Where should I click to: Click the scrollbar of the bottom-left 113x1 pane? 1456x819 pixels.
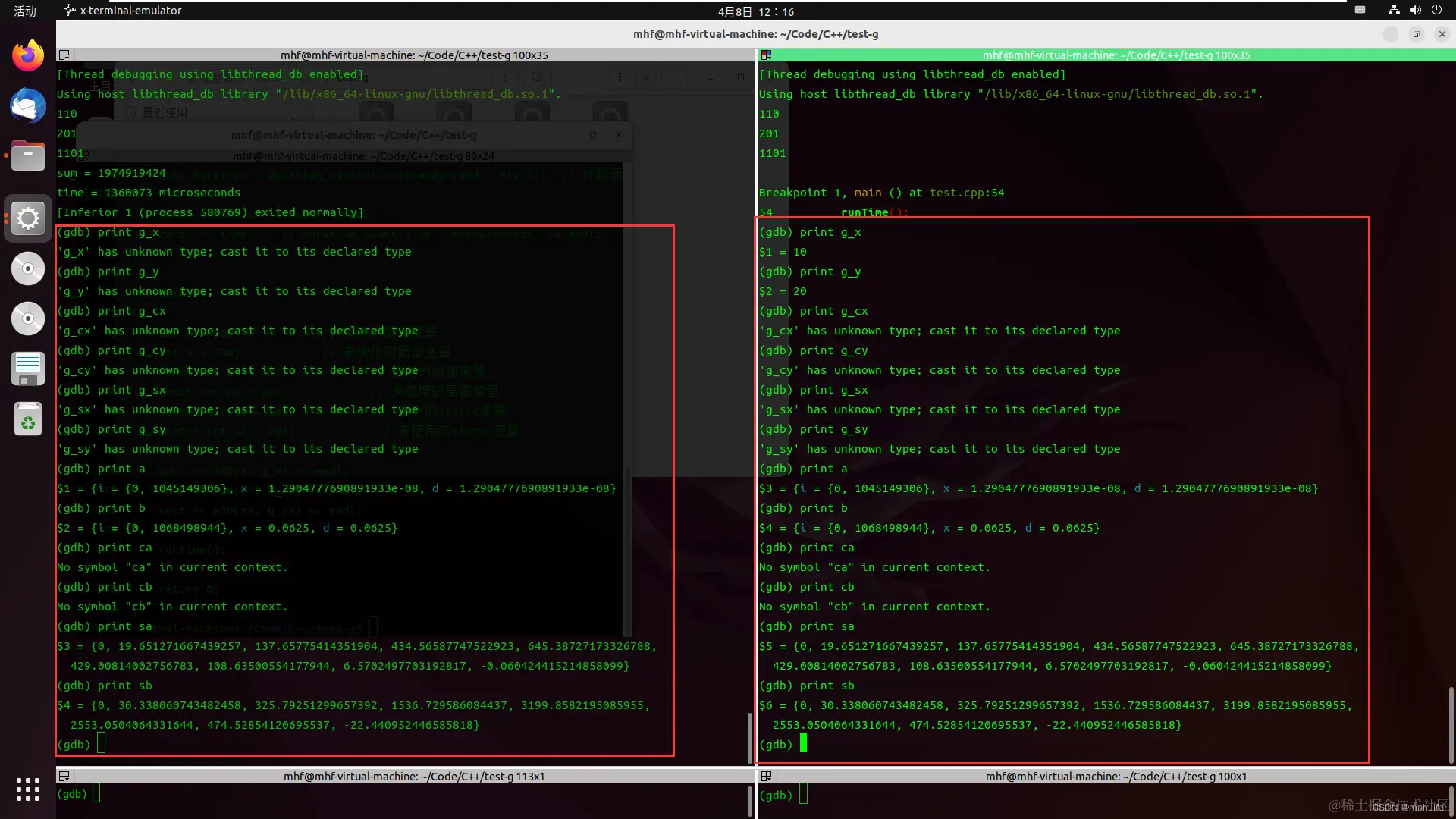click(x=750, y=801)
